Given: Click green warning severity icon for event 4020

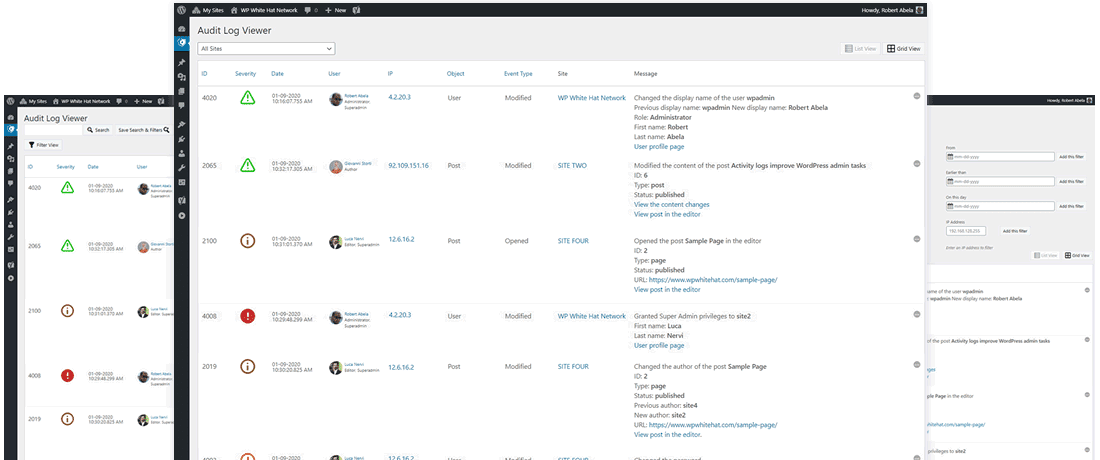Looking at the screenshot, I should (x=247, y=98).
